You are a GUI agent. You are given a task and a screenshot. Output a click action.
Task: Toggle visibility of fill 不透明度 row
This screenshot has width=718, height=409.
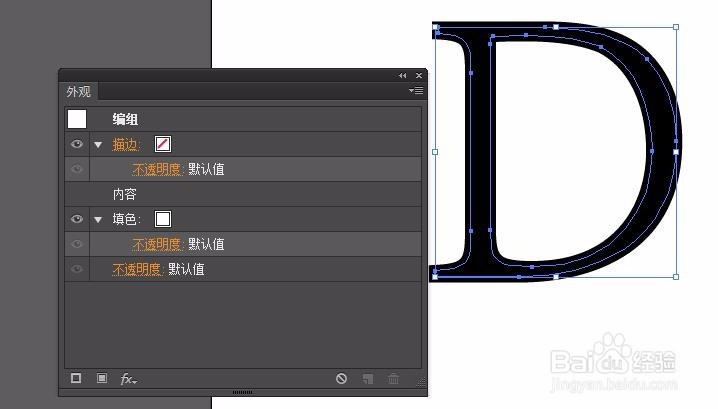click(x=77, y=244)
